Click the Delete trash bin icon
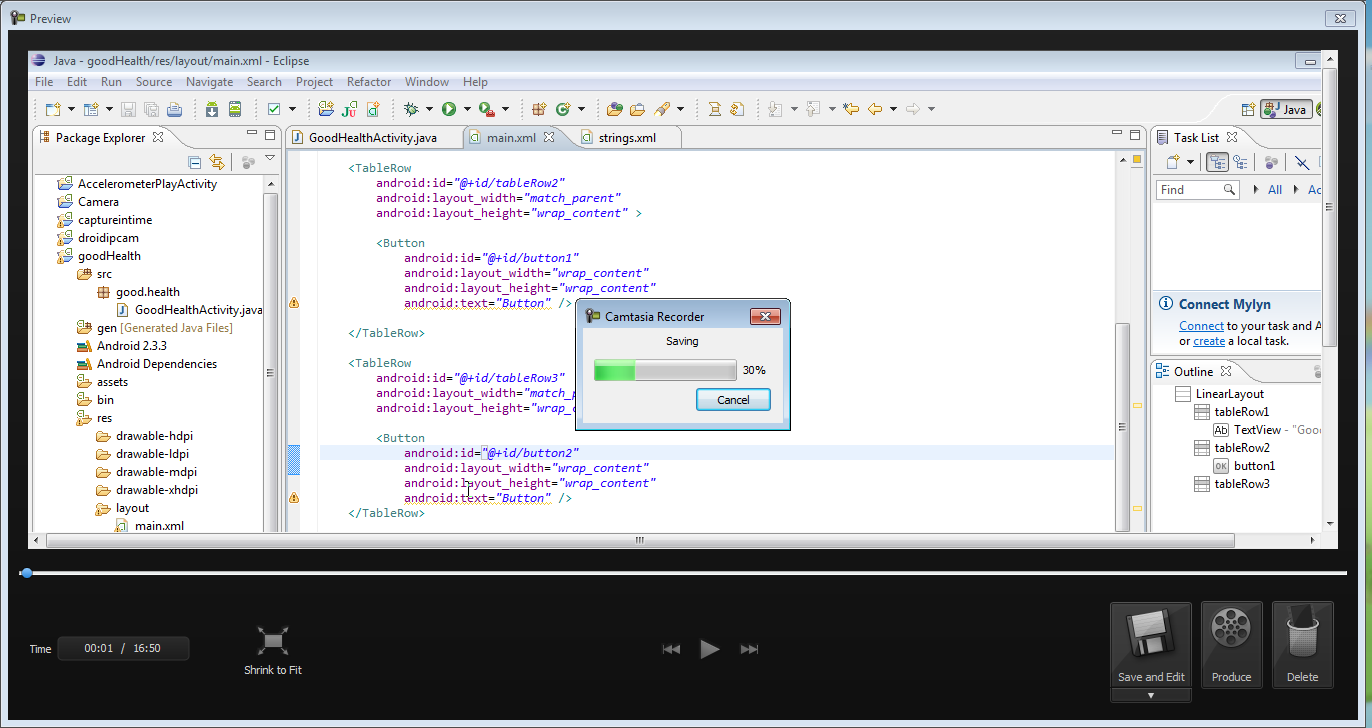 (1302, 645)
